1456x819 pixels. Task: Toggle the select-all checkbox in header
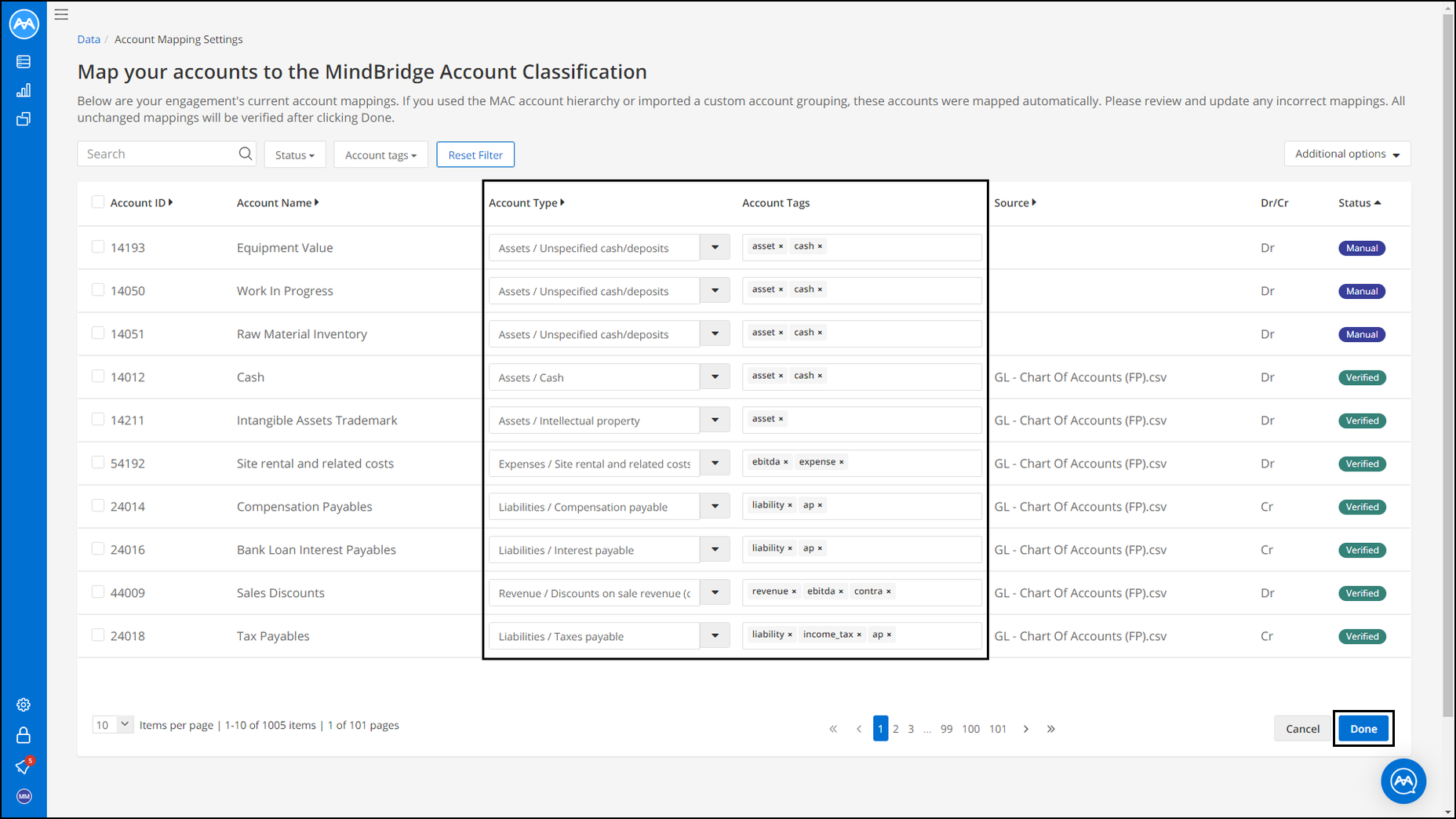pyautogui.click(x=98, y=202)
